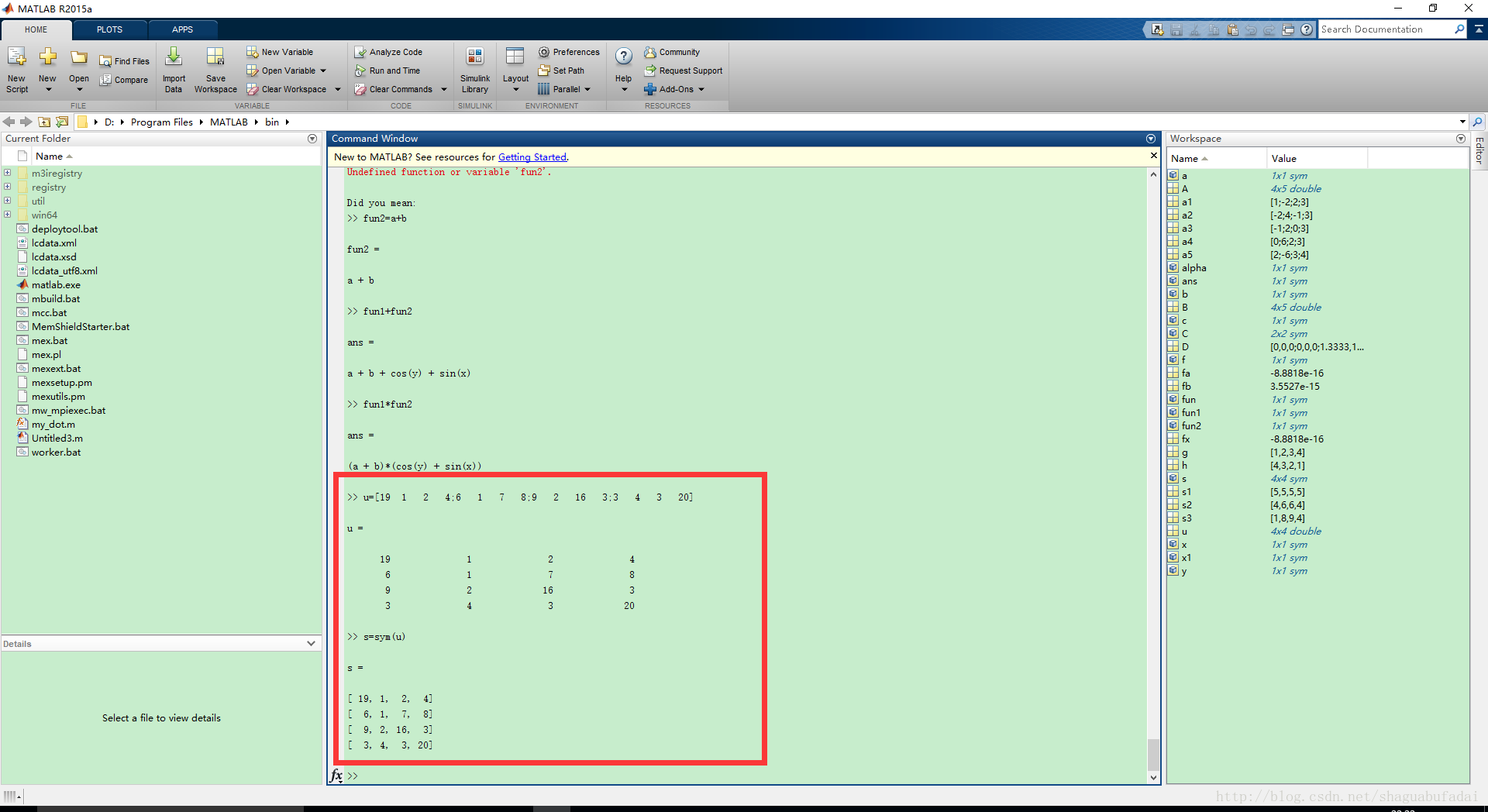Screen dimensions: 1488x812
Task: Sort Workspace by Name column
Action: click(x=1217, y=158)
